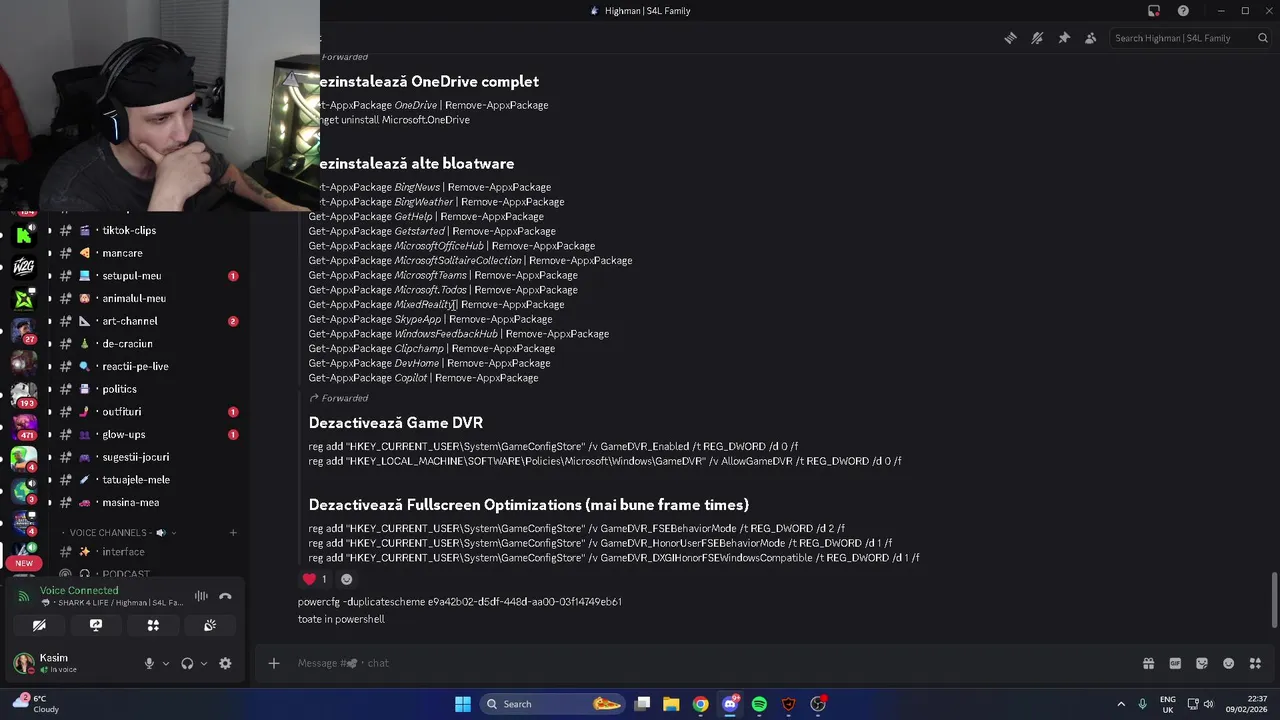Click the 'toate in powershell' message

point(341,619)
